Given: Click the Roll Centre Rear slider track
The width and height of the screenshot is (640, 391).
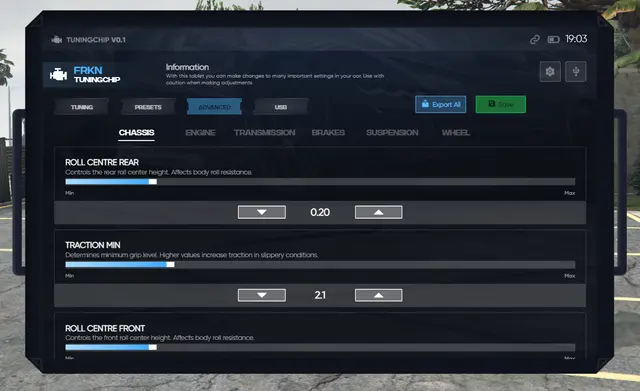Looking at the screenshot, I should coord(320,182).
